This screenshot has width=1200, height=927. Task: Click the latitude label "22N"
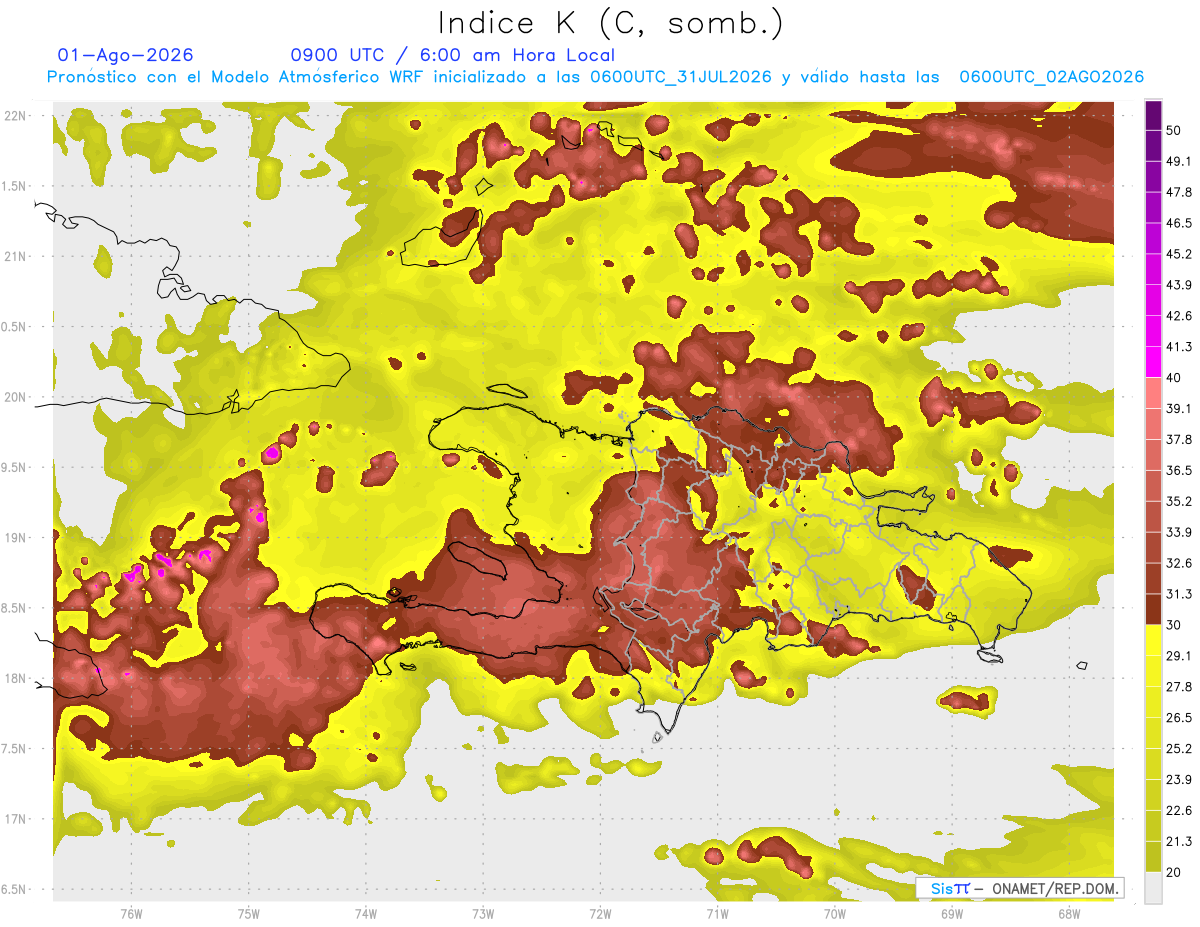[16, 116]
